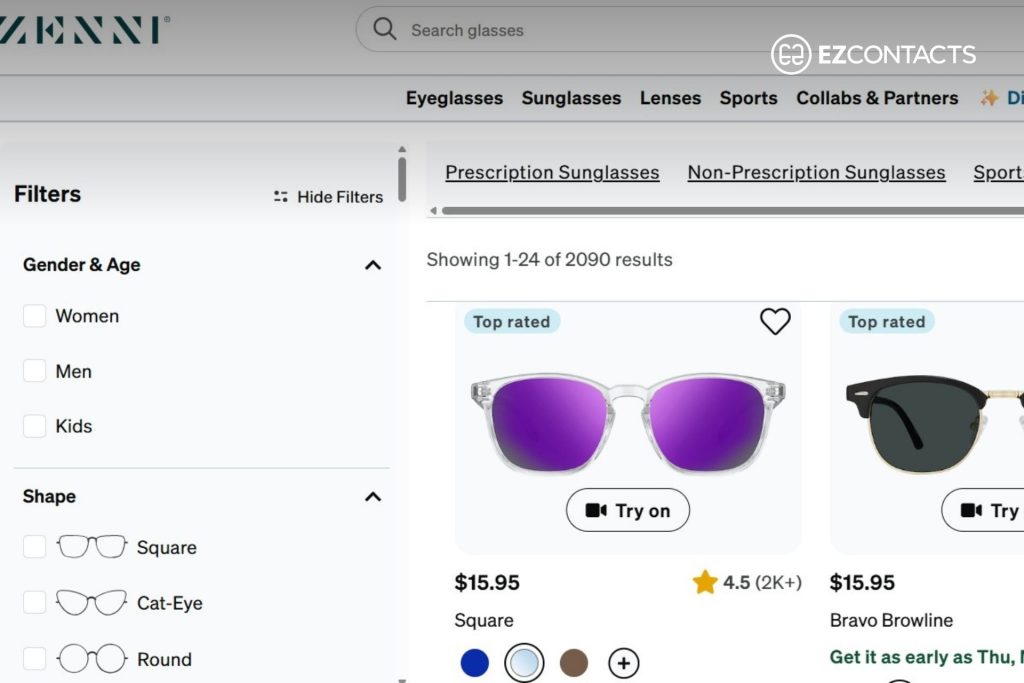Viewport: 1024px width, 683px height.
Task: Go to Prescription Sunglasses link
Action: pos(552,172)
